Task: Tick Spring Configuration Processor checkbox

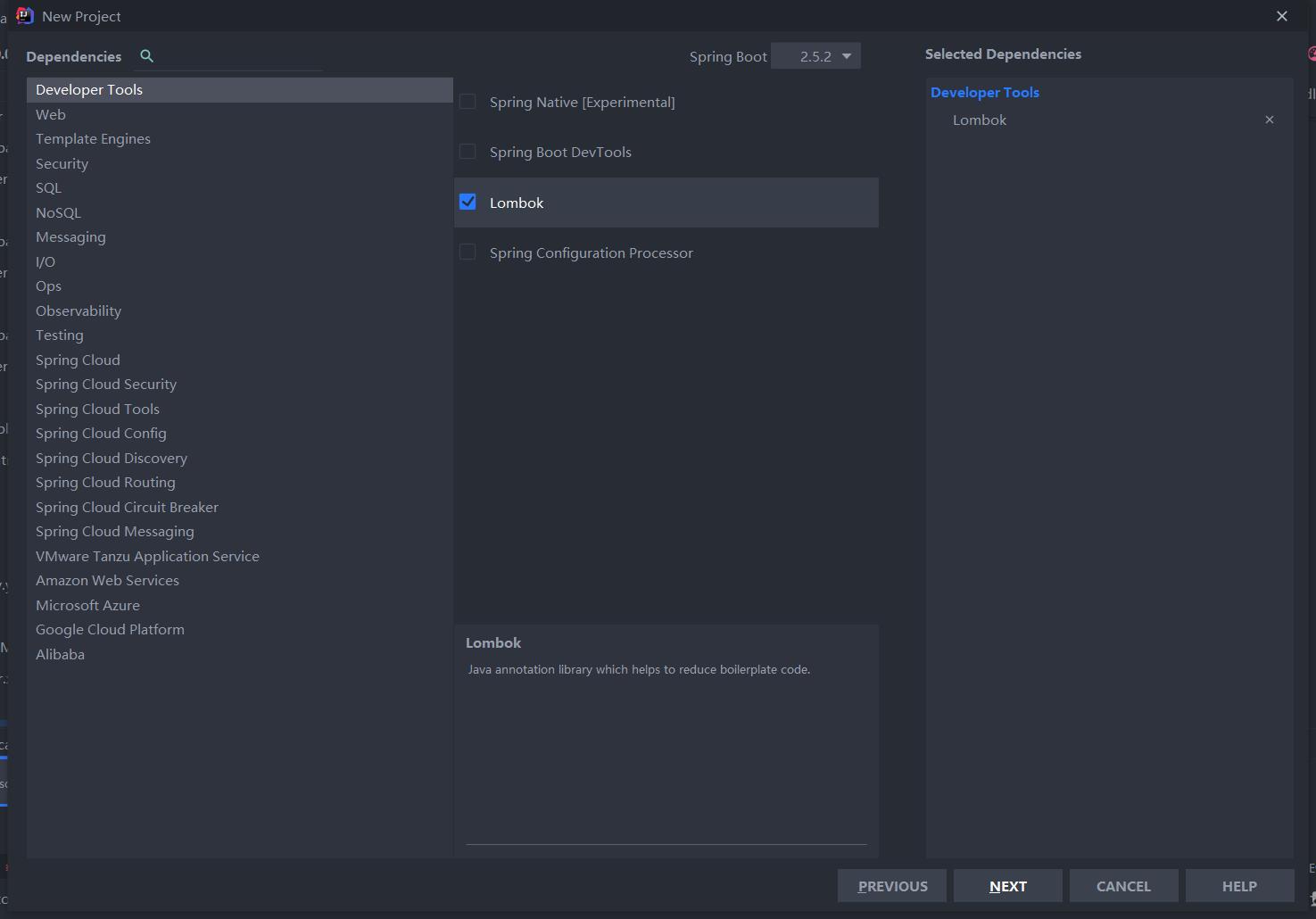Action: click(468, 253)
